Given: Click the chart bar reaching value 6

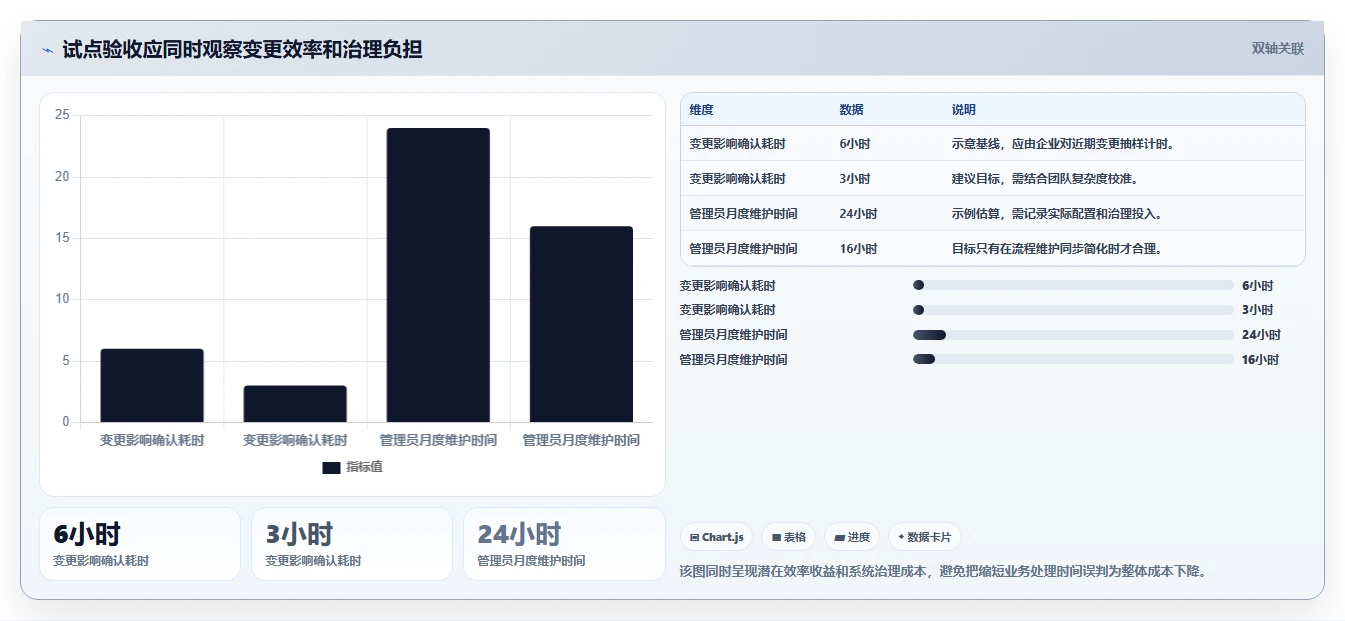Looking at the screenshot, I should (152, 385).
